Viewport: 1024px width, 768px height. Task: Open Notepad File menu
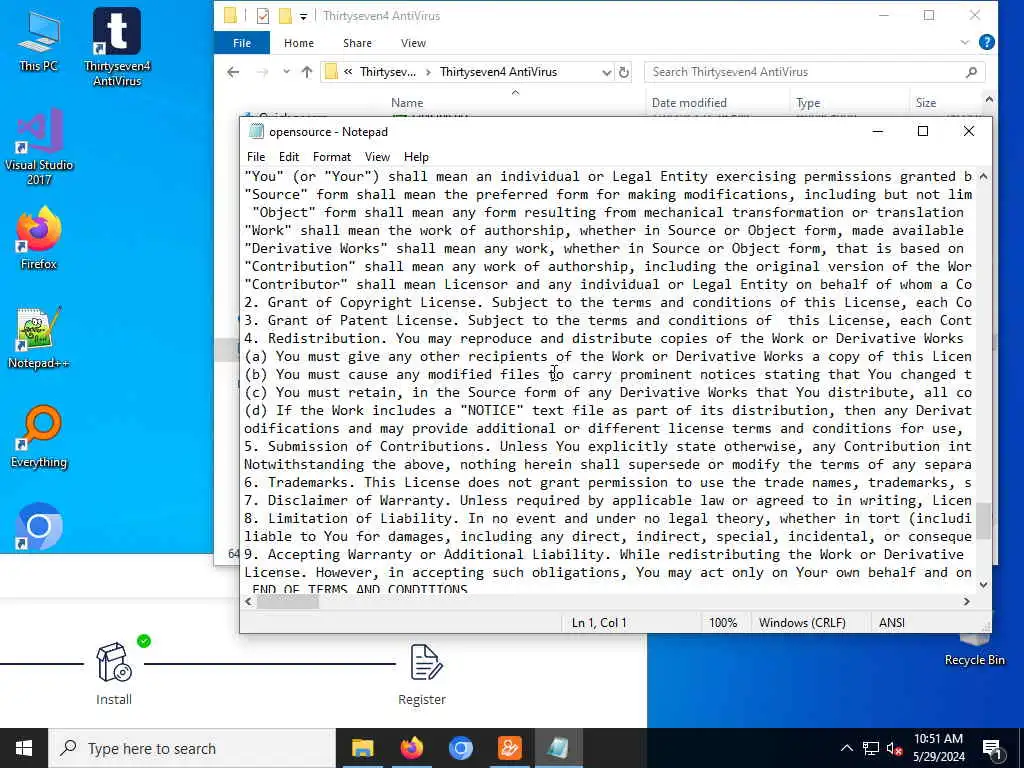(256, 157)
